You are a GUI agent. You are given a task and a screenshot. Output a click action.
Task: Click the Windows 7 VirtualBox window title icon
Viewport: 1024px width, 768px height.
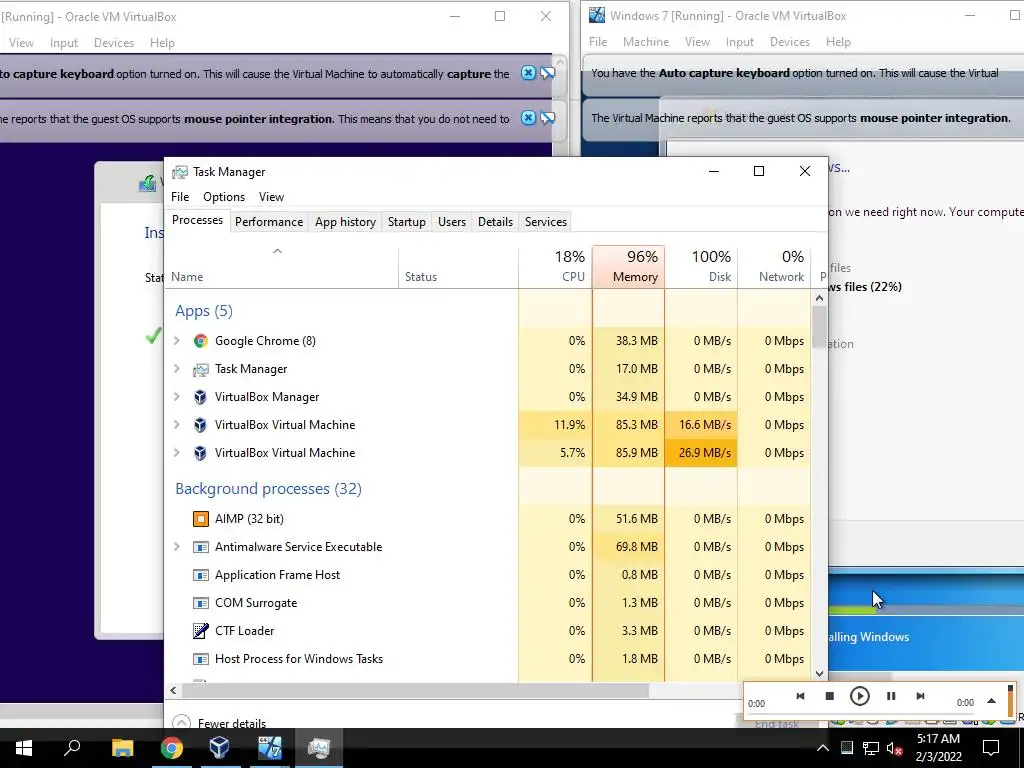coord(596,15)
